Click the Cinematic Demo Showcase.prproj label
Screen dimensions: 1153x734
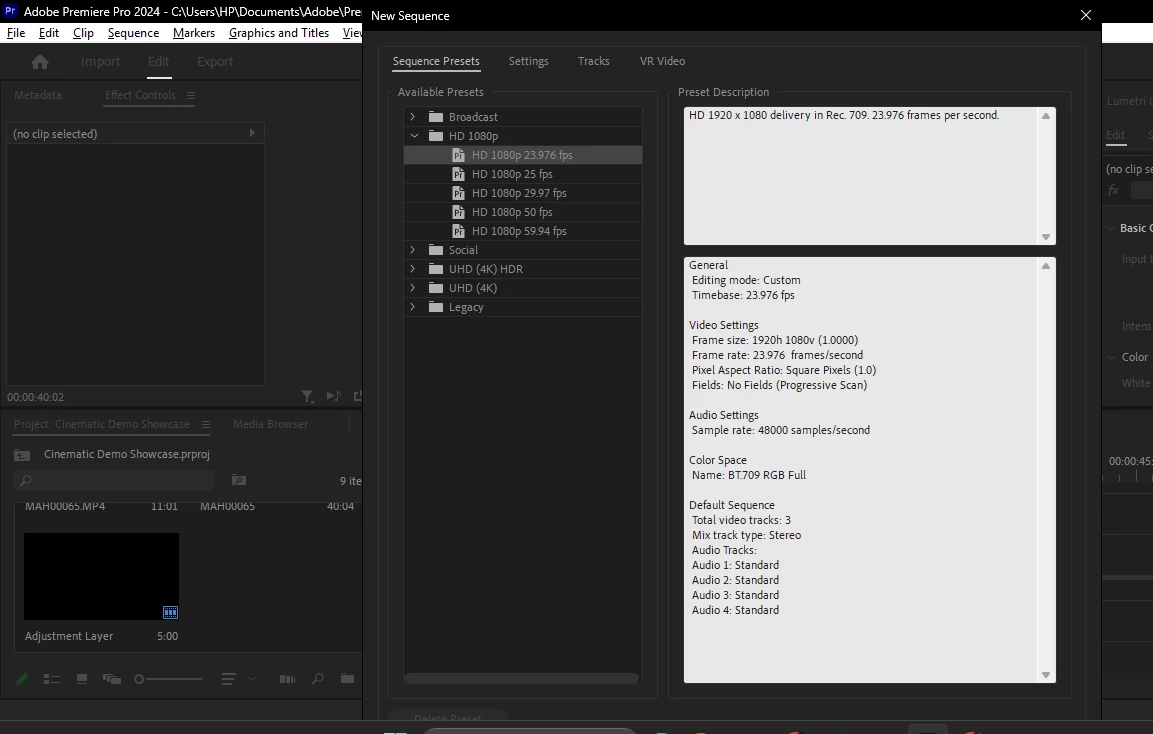click(x=126, y=455)
